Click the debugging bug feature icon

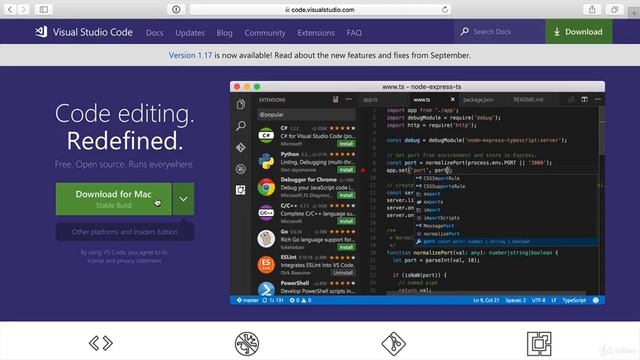247,343
